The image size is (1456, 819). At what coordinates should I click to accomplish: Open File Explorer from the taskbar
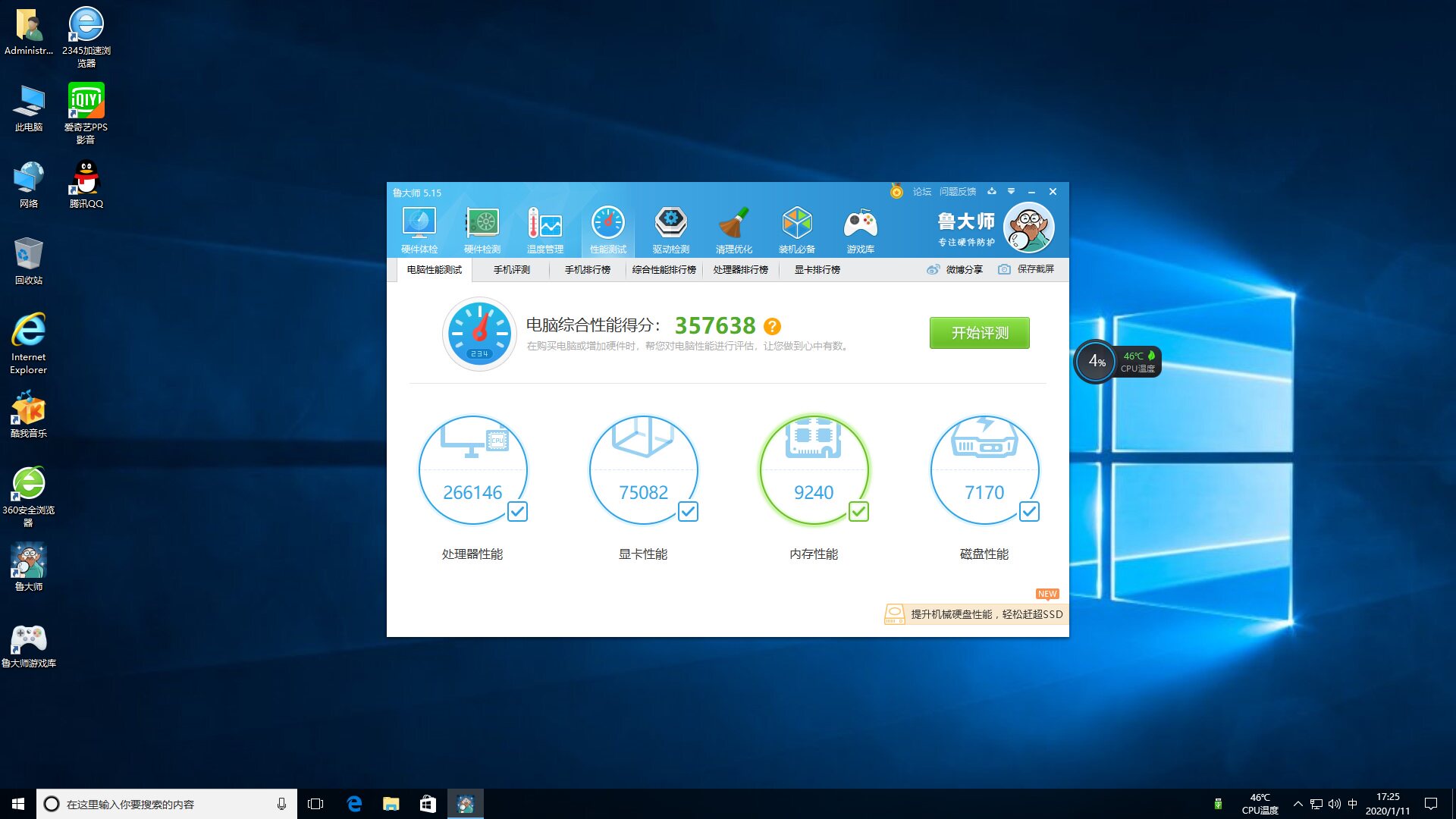[391, 804]
